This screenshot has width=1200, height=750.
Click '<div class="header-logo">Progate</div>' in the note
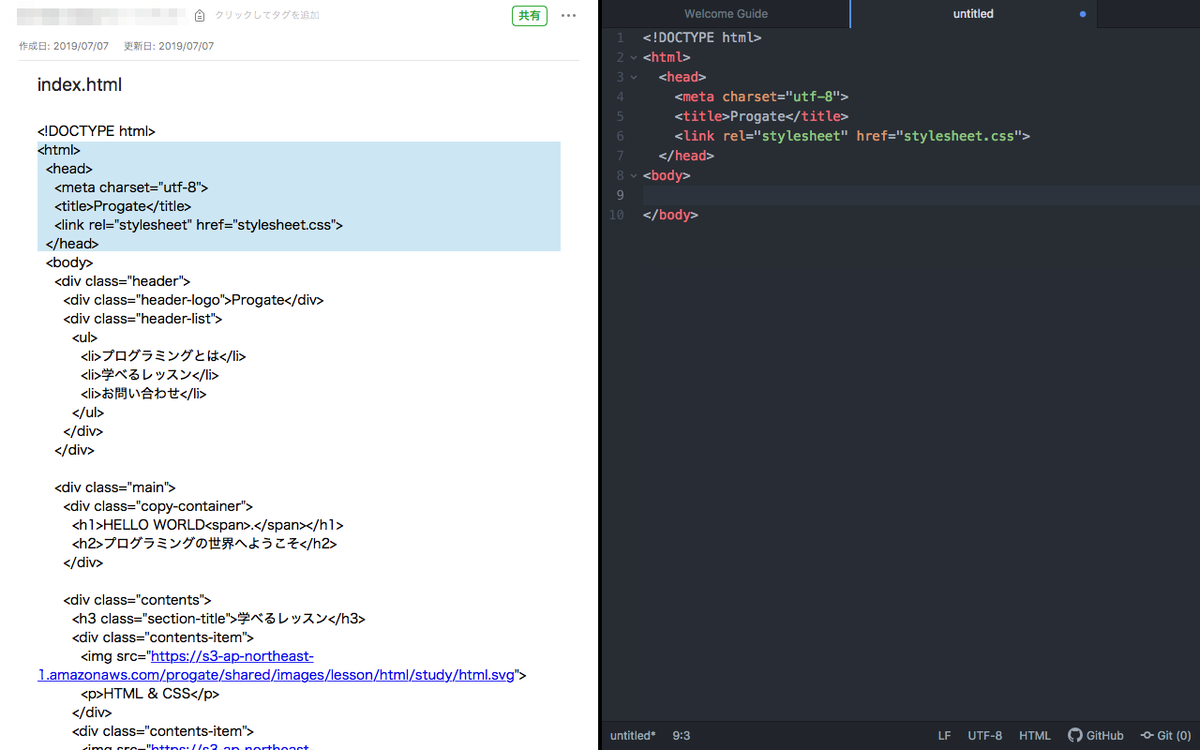point(193,300)
